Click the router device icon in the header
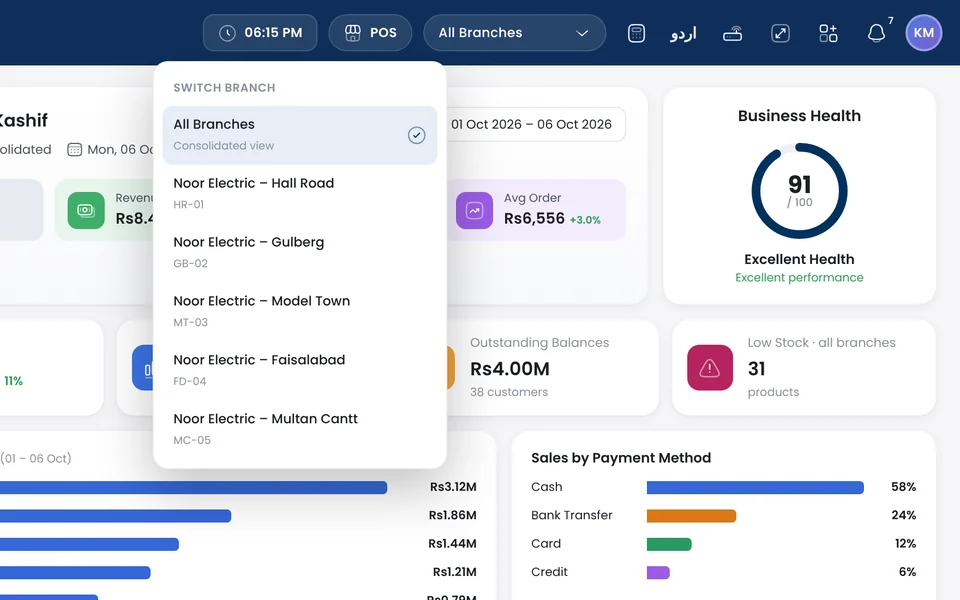The image size is (960, 600). pos(732,33)
